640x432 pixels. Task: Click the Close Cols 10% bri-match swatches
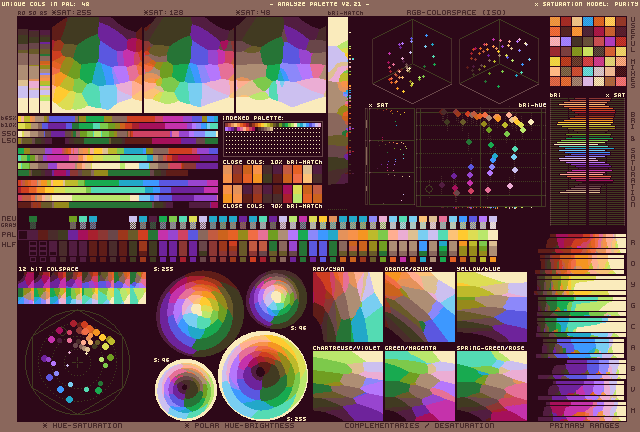272,183
